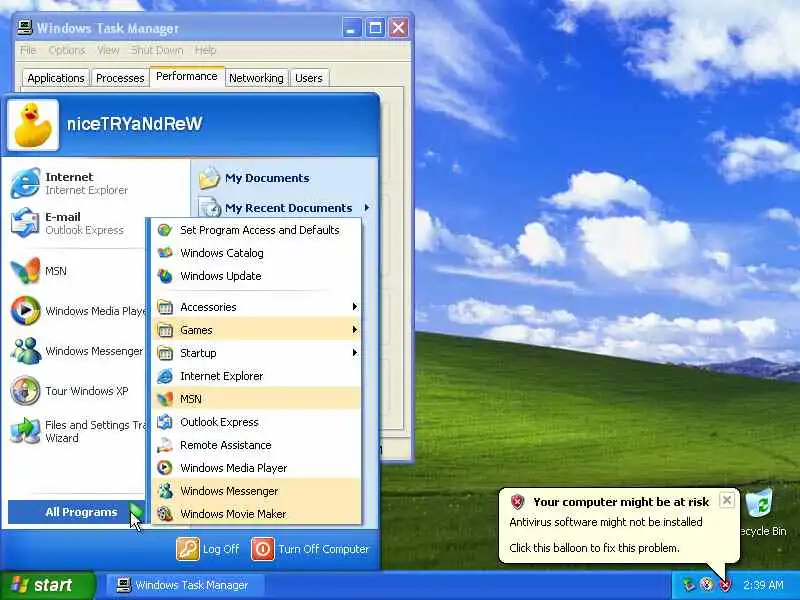This screenshot has width=800, height=600.
Task: Minimize the Windows Task Manager window
Action: click(351, 28)
